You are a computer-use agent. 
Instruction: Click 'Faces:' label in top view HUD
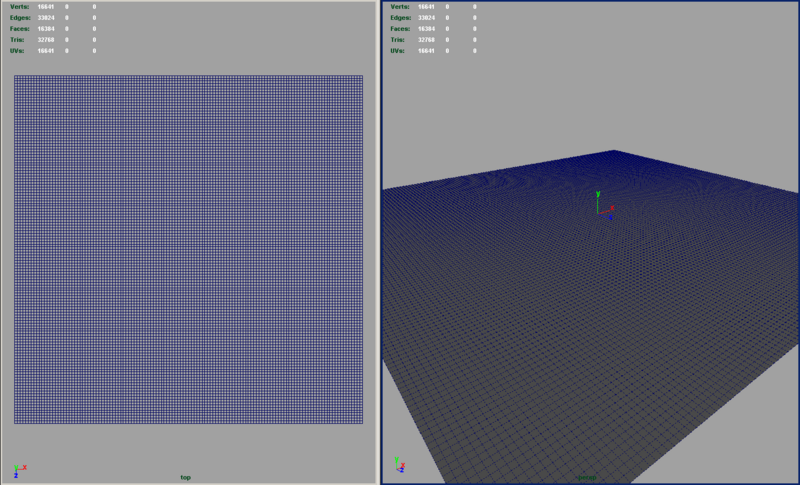tap(20, 29)
